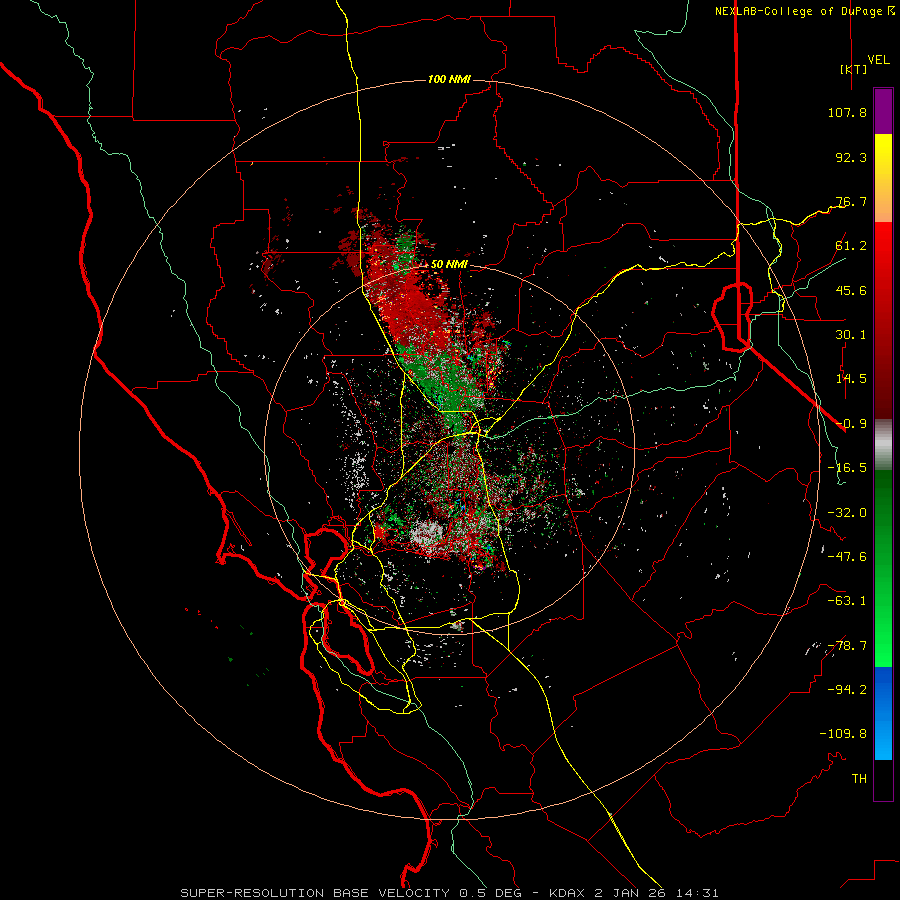
Task: Select the -94.2 velocity scale value
Action: coord(847,690)
